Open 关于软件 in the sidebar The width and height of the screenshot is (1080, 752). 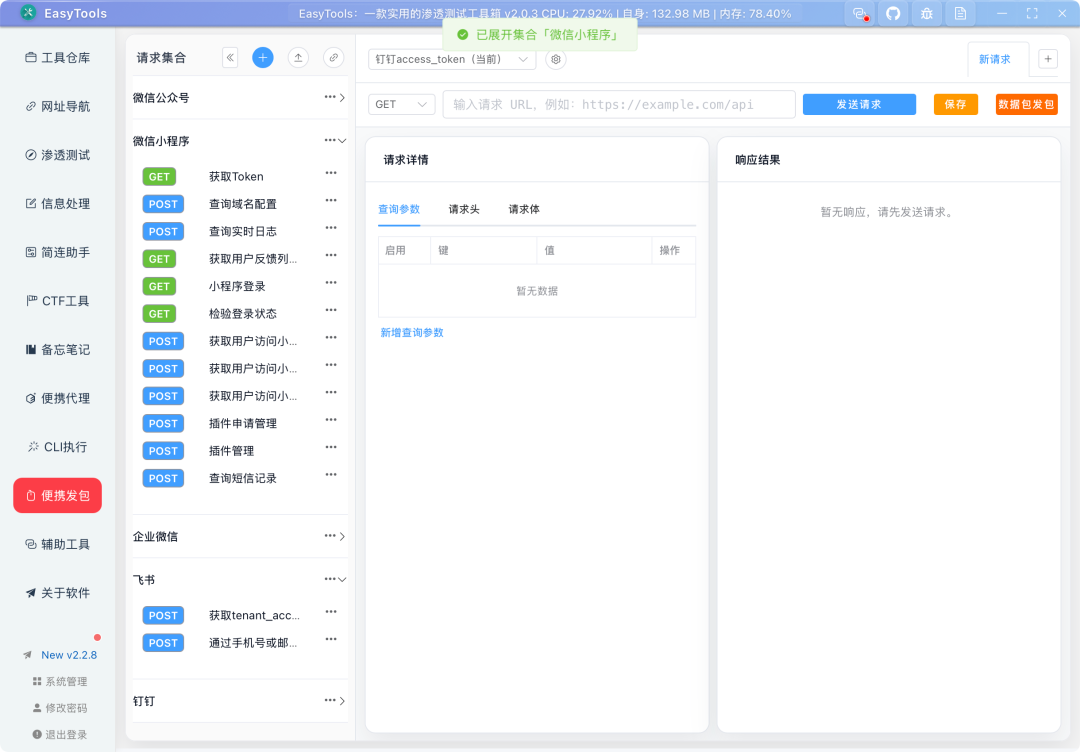coord(58,593)
